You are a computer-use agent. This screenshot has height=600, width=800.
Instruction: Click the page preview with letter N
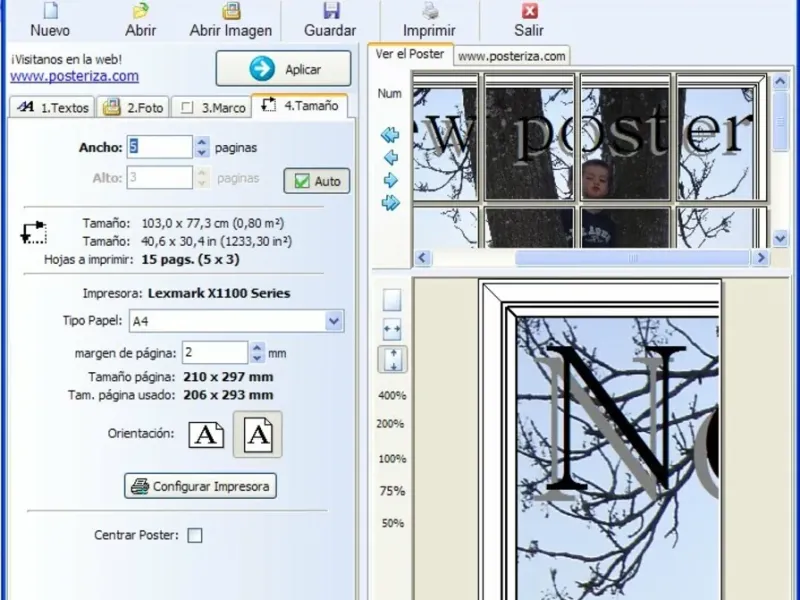coord(600,440)
